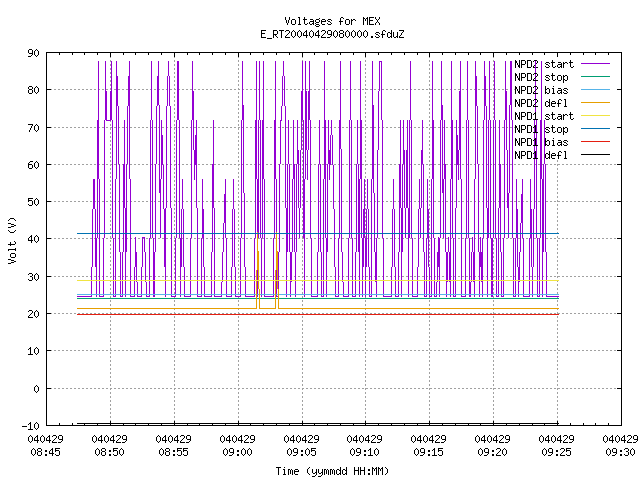Select the 'NPD2 defl' legend label

coord(541,103)
